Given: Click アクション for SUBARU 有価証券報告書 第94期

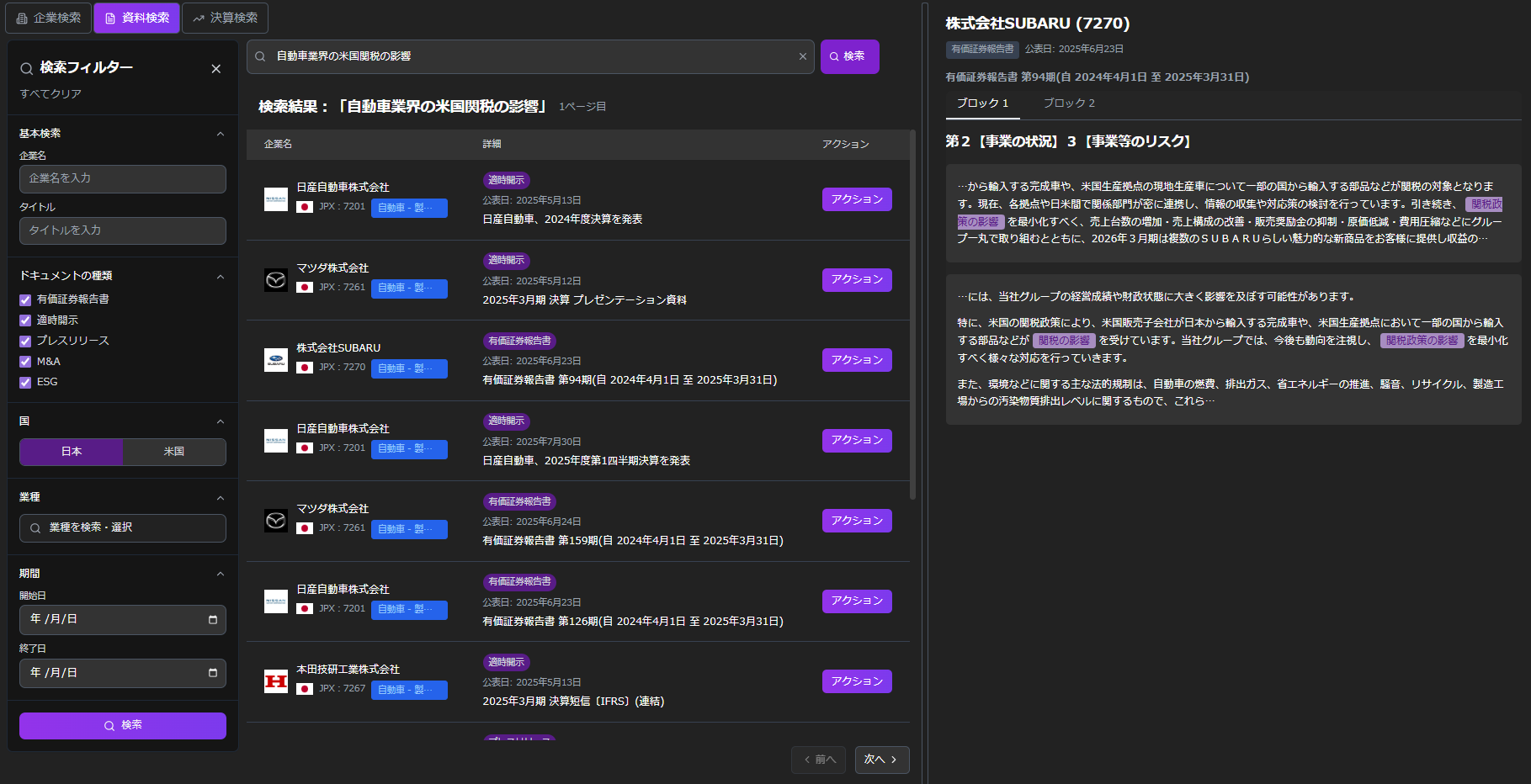Looking at the screenshot, I should pos(857,360).
